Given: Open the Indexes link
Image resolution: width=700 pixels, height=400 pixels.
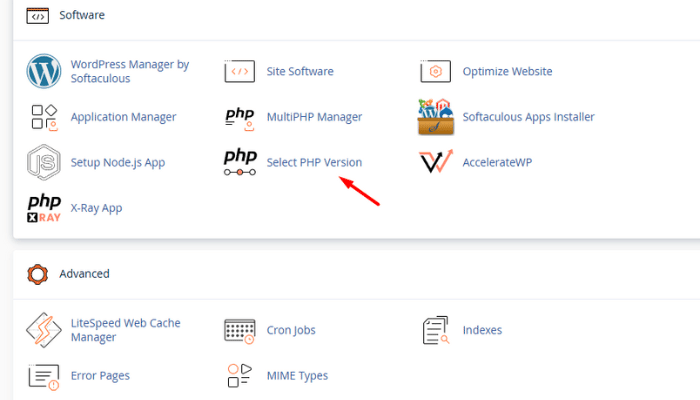Looking at the screenshot, I should pos(482,330).
